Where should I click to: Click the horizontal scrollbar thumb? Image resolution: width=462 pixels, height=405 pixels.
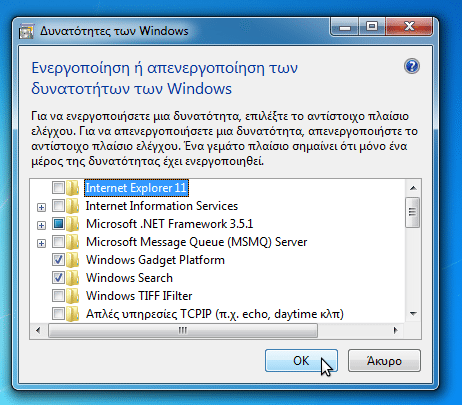click(x=183, y=331)
